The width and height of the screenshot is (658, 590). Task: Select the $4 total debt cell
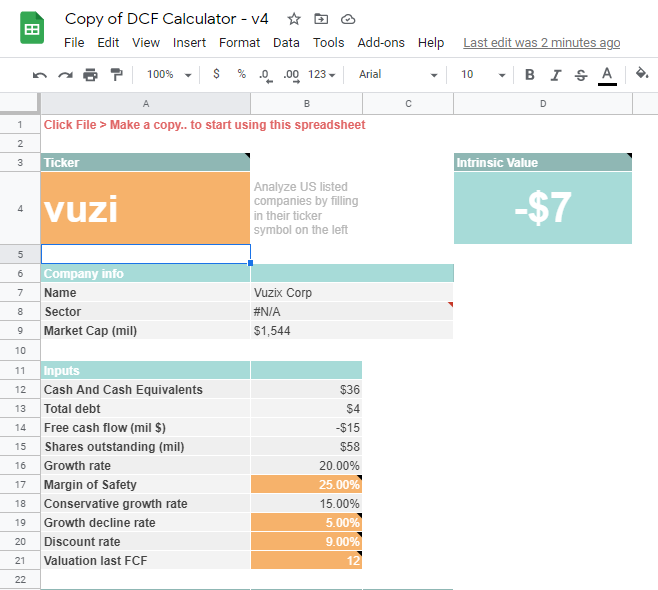(306, 409)
